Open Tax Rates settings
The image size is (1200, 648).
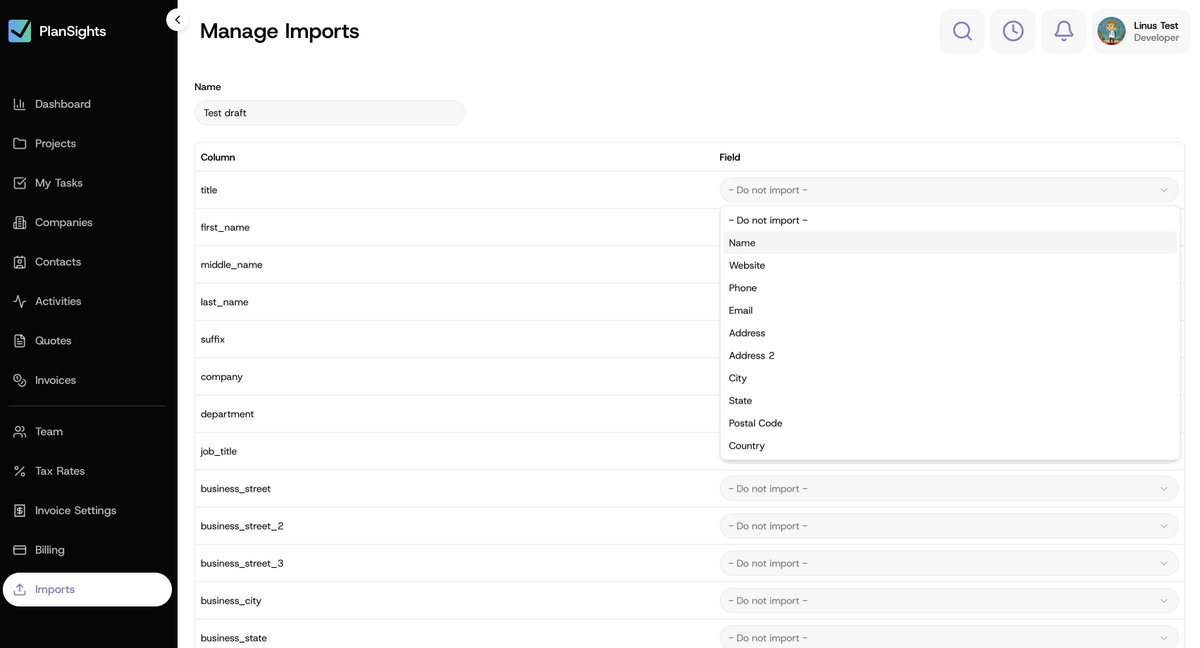(87, 471)
